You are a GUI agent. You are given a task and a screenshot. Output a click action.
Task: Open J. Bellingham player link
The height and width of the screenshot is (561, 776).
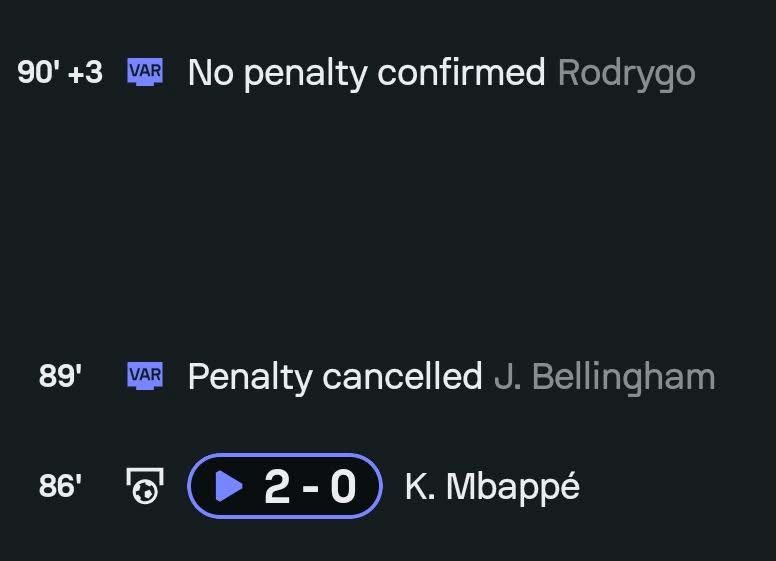[605, 376]
